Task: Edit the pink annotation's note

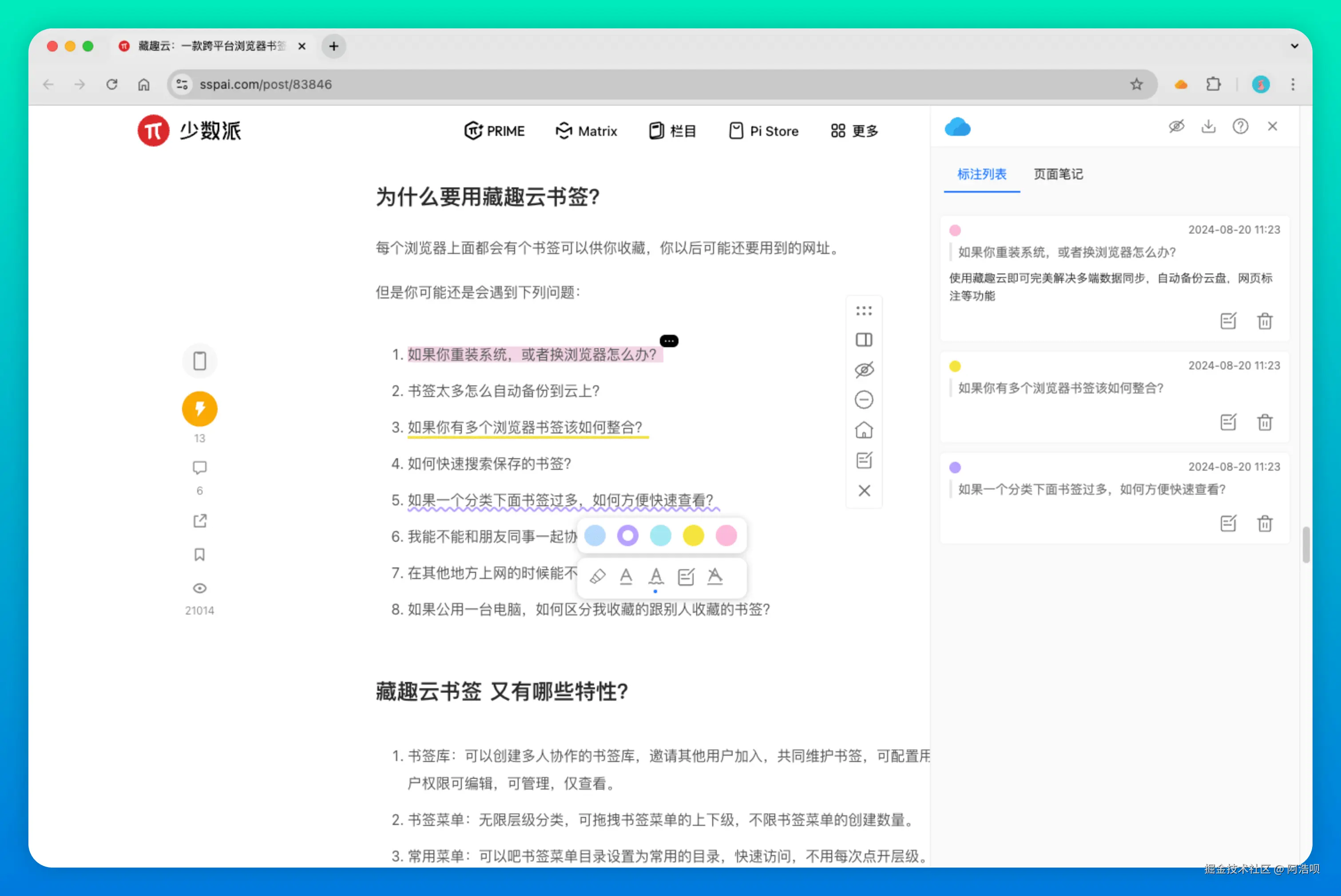Action: (x=1228, y=321)
